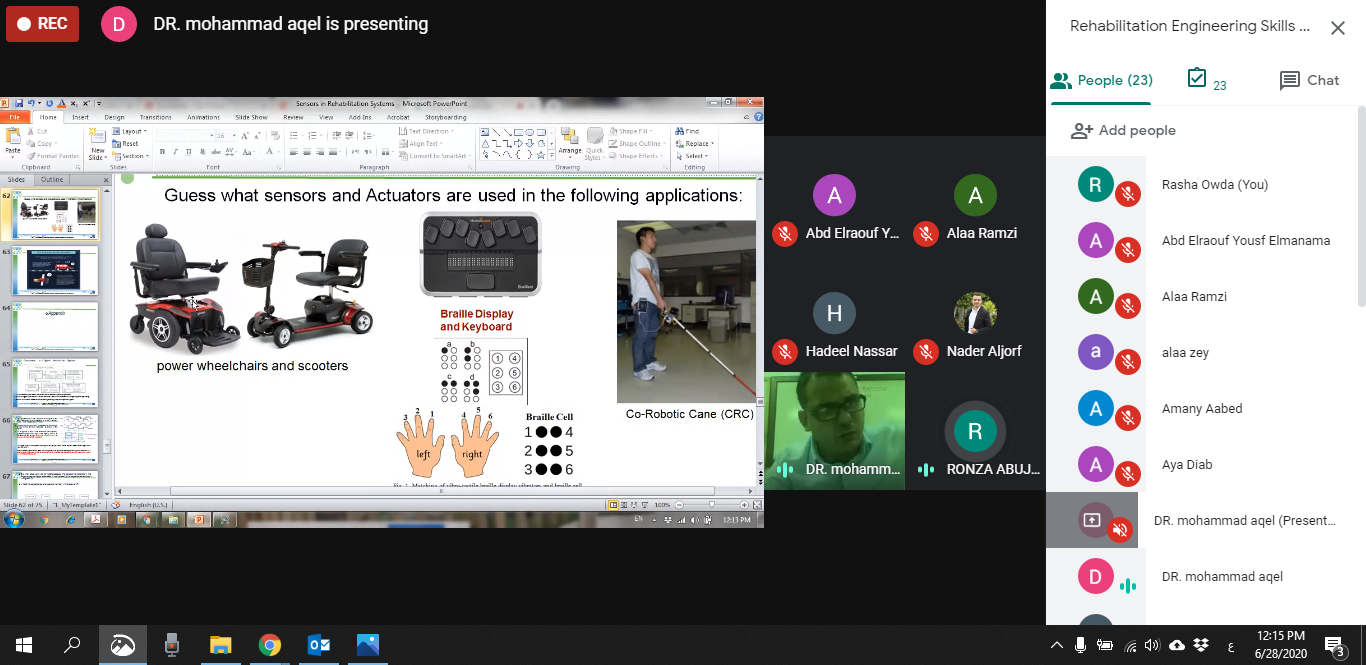Click the volume speaker icon in system tray
Image resolution: width=1366 pixels, height=665 pixels.
(1152, 645)
